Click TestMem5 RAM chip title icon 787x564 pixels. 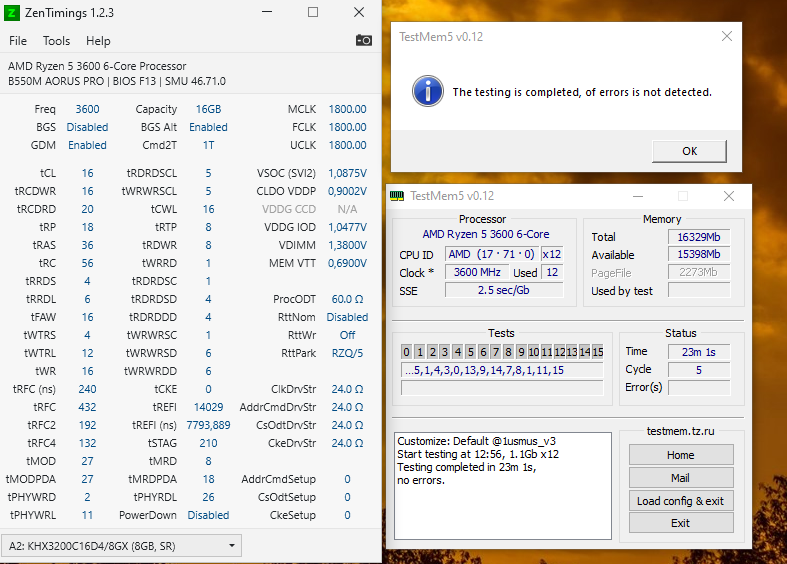click(x=397, y=196)
